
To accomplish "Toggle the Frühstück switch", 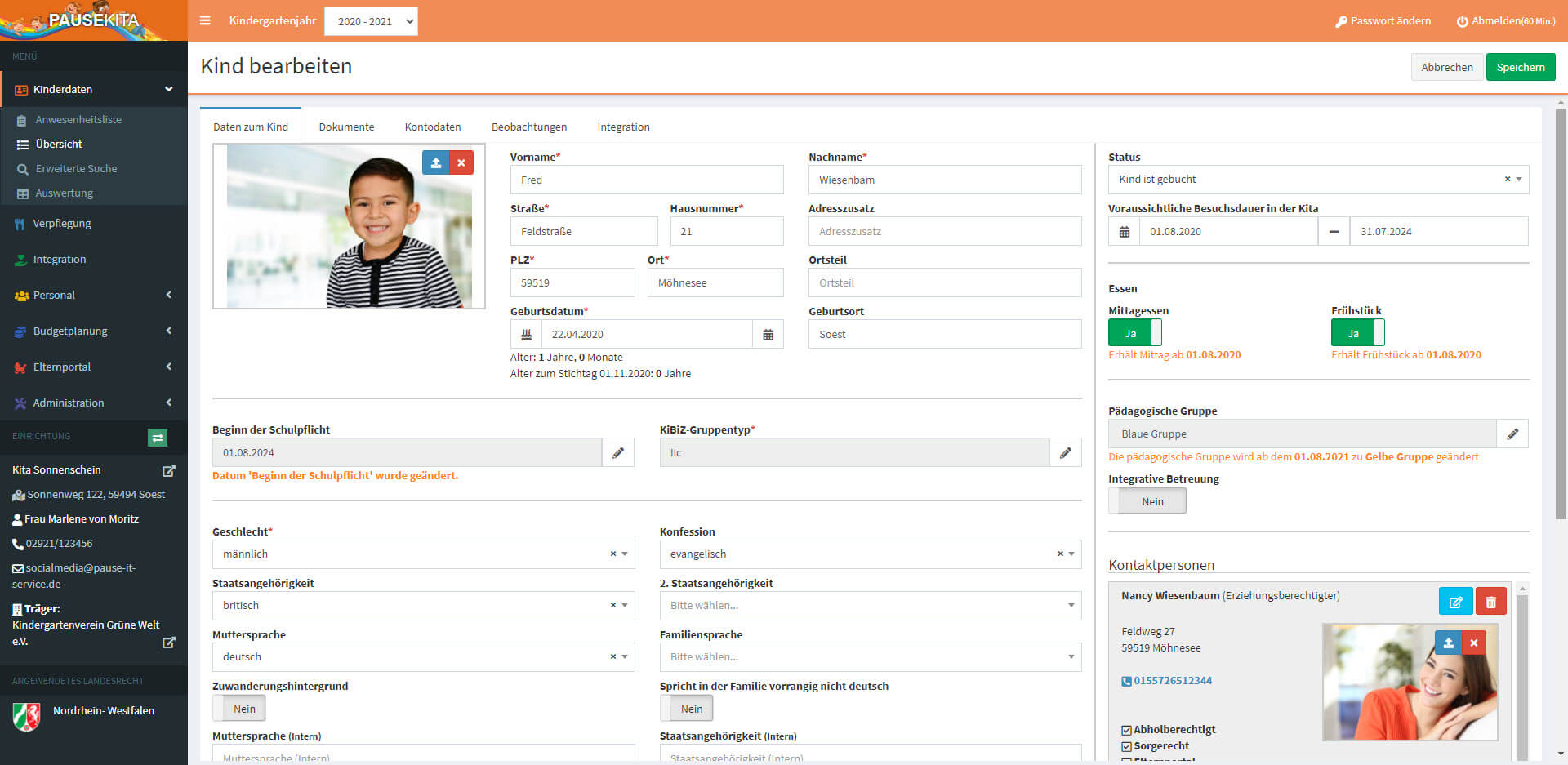I will [1357, 333].
